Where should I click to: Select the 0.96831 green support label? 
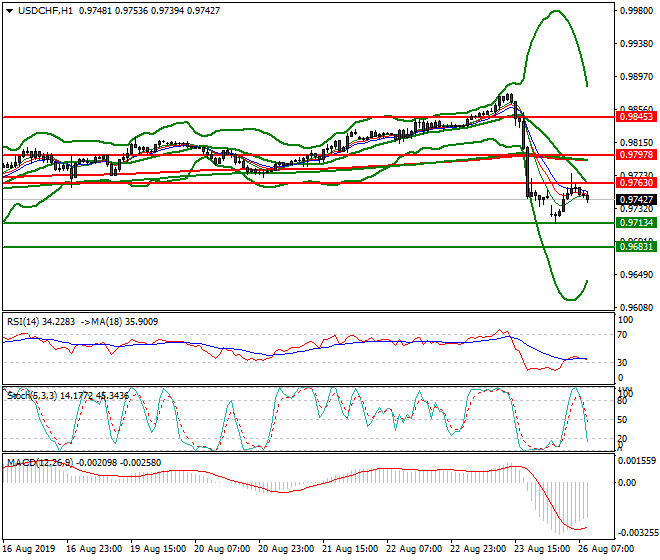636,247
